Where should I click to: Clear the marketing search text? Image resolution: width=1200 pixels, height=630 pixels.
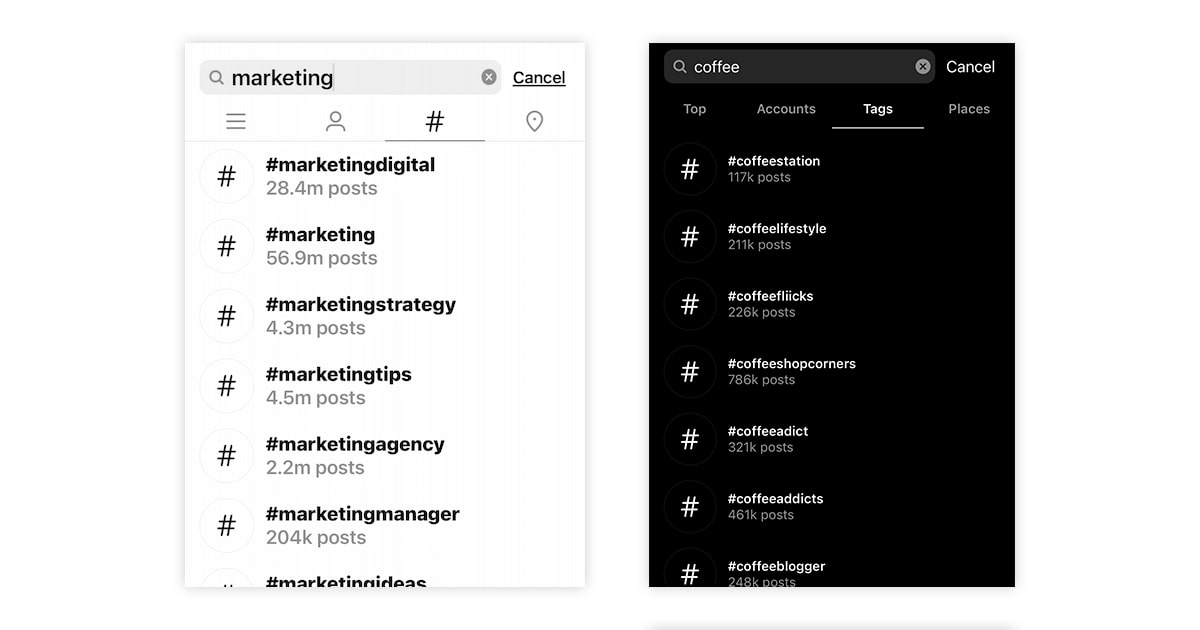(x=488, y=77)
